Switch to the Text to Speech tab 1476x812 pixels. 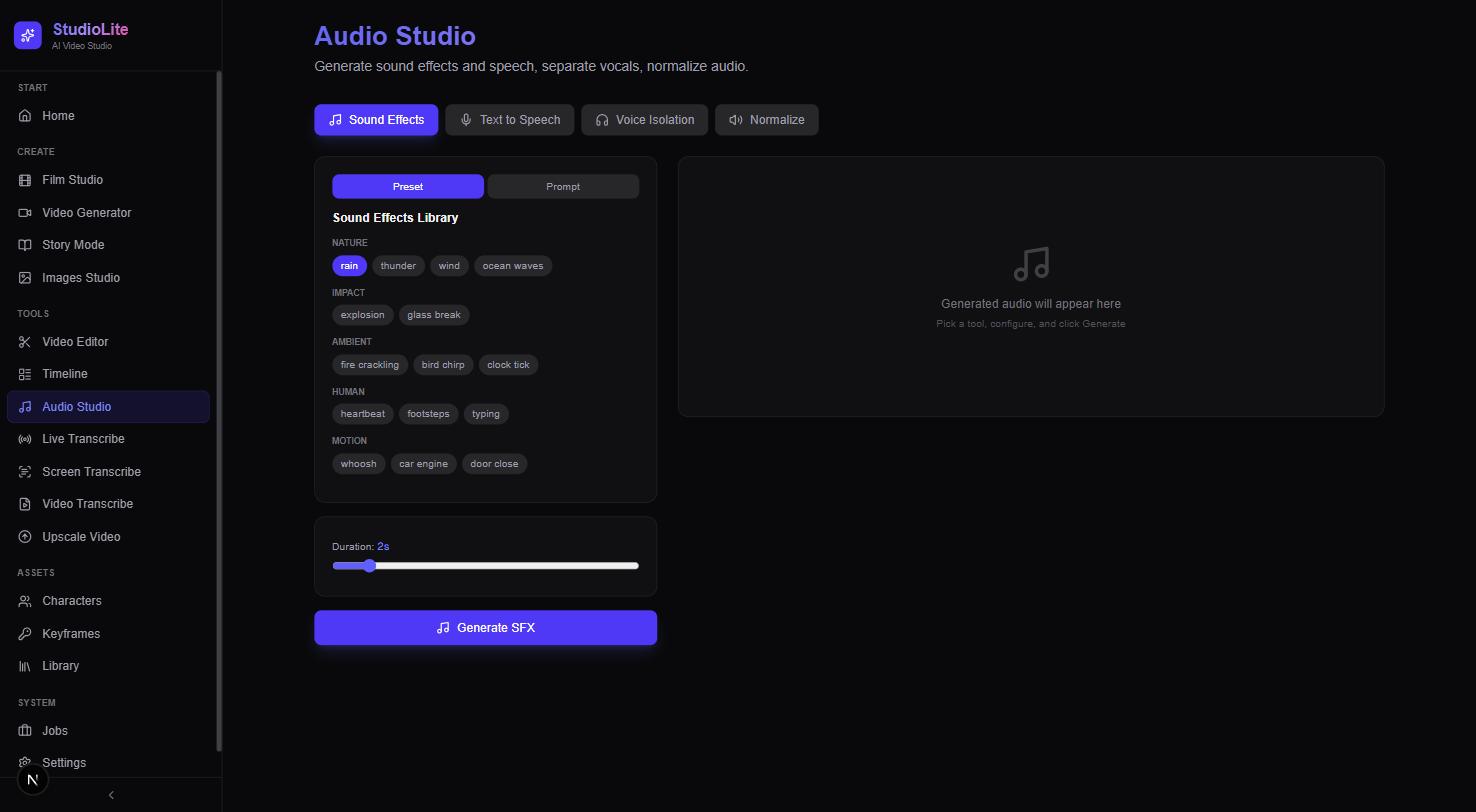tap(510, 120)
